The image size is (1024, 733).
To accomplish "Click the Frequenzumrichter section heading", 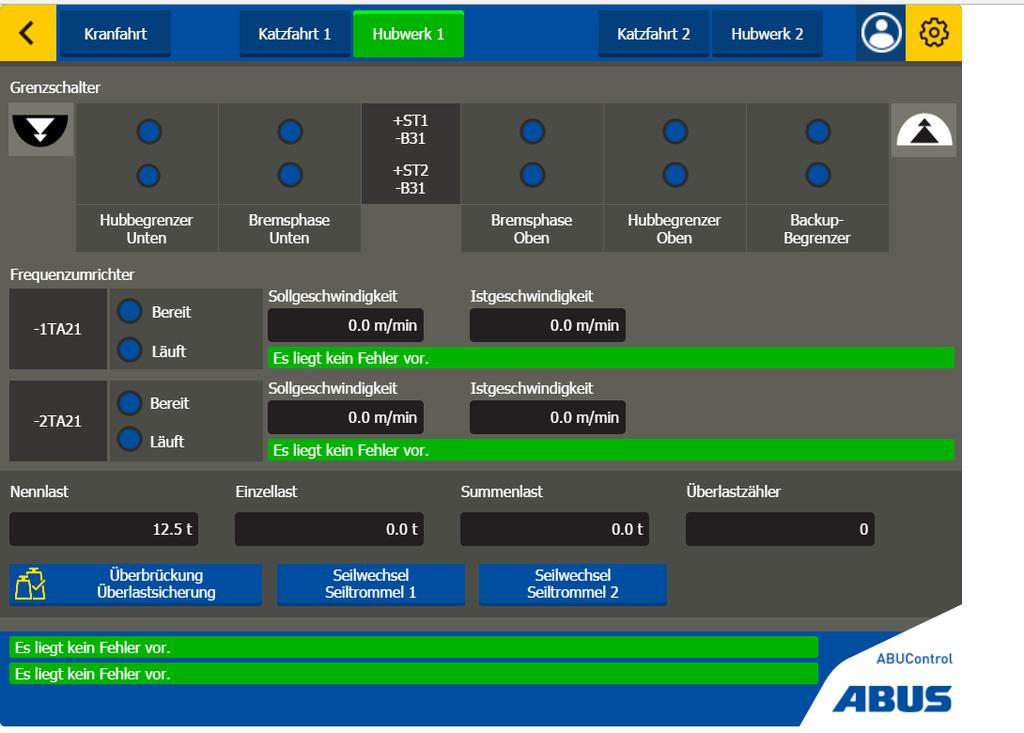I will pyautogui.click(x=72, y=274).
